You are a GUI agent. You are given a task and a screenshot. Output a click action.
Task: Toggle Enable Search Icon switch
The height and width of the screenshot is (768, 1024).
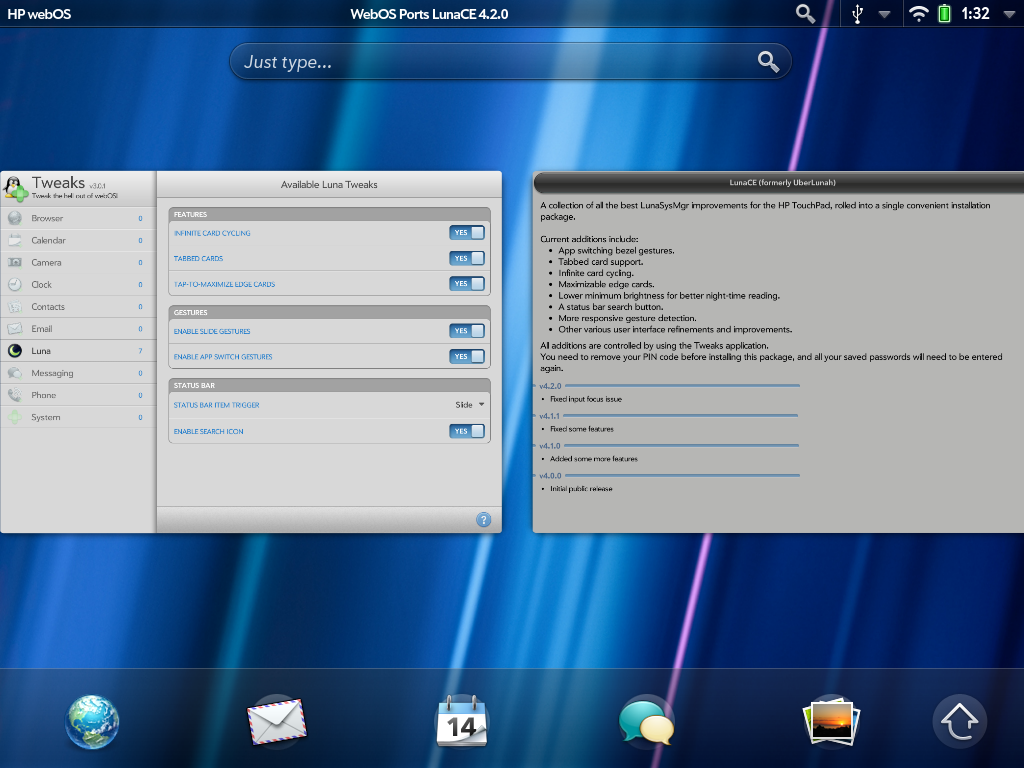point(467,431)
